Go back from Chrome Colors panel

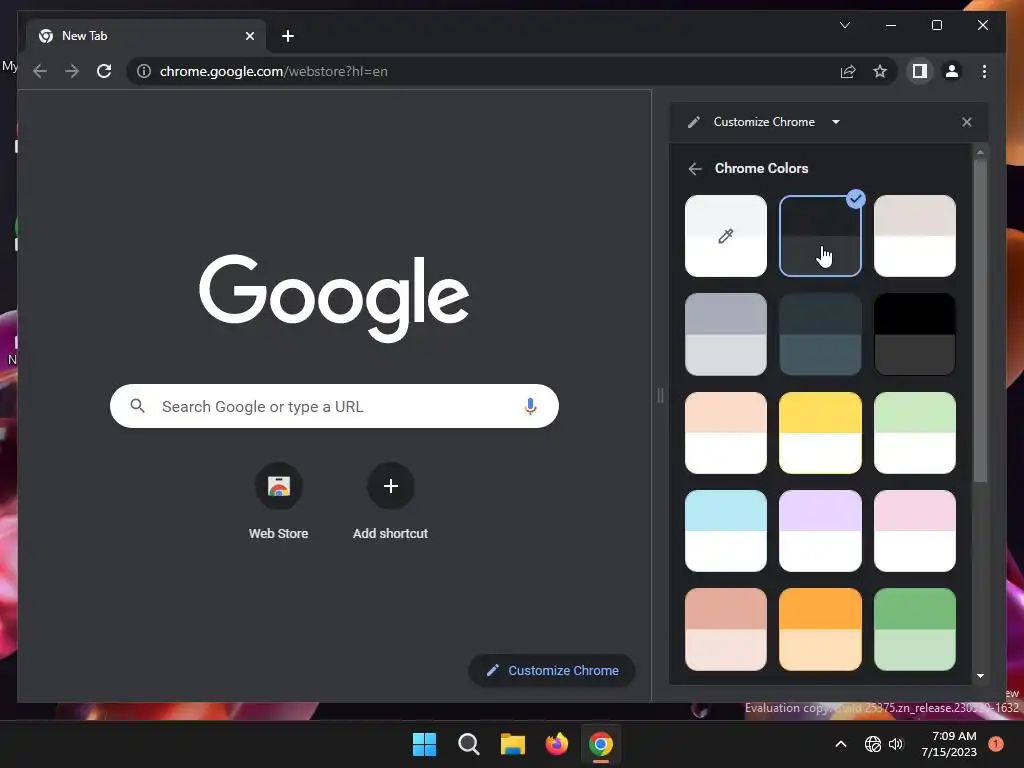[695, 168]
